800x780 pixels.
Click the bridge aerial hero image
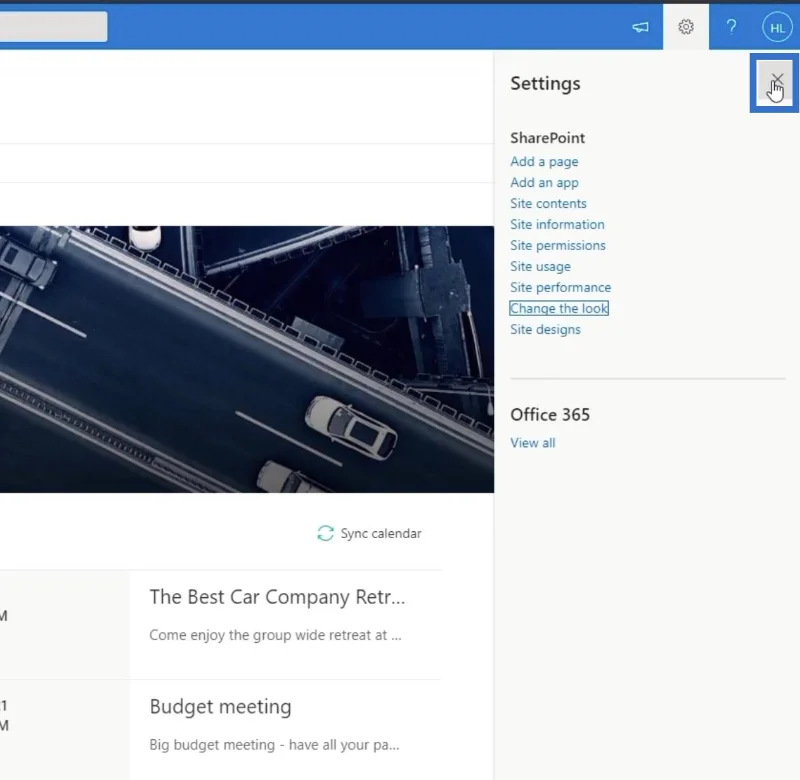tap(247, 359)
